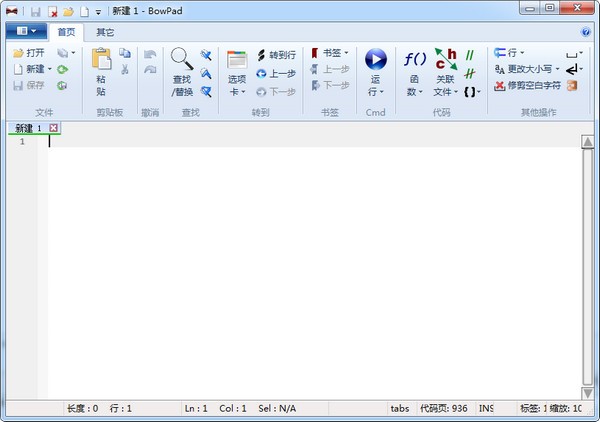Click the strikethrough # uncomment icon

point(469,71)
